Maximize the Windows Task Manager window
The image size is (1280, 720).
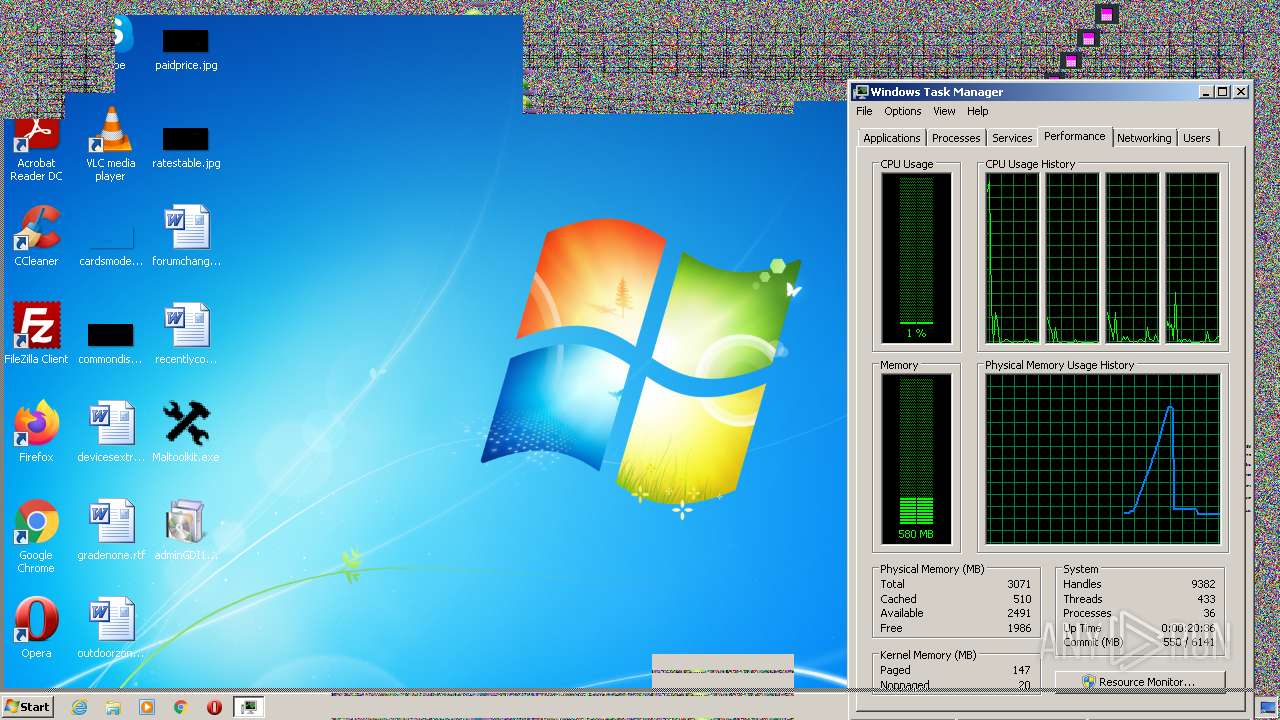1222,92
